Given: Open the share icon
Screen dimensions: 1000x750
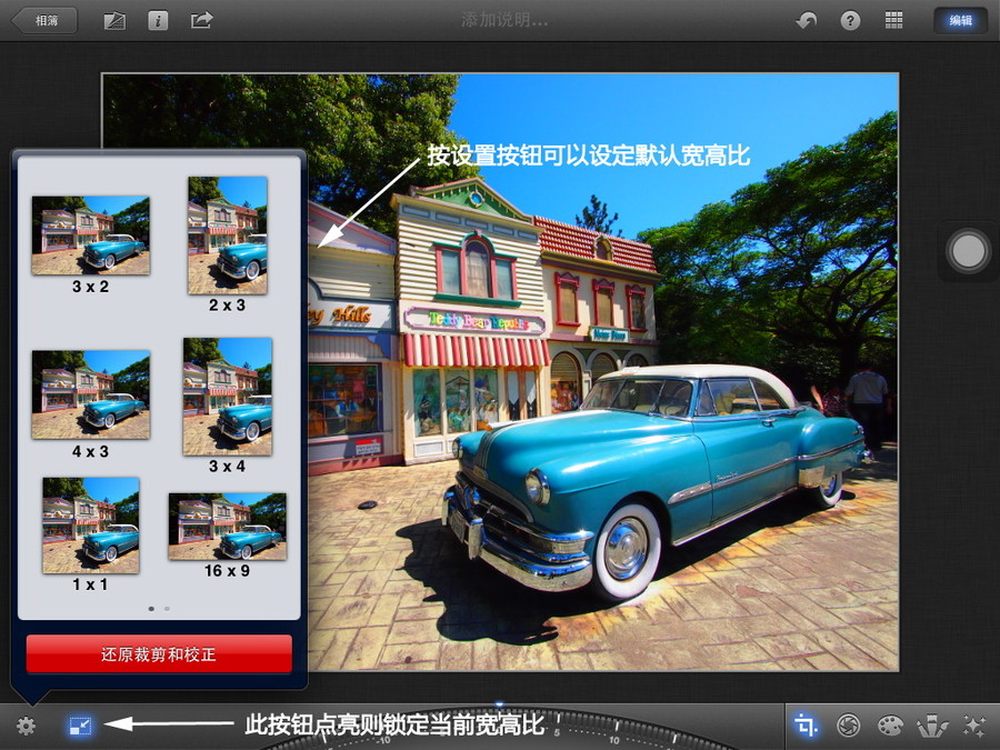Looking at the screenshot, I should point(201,20).
